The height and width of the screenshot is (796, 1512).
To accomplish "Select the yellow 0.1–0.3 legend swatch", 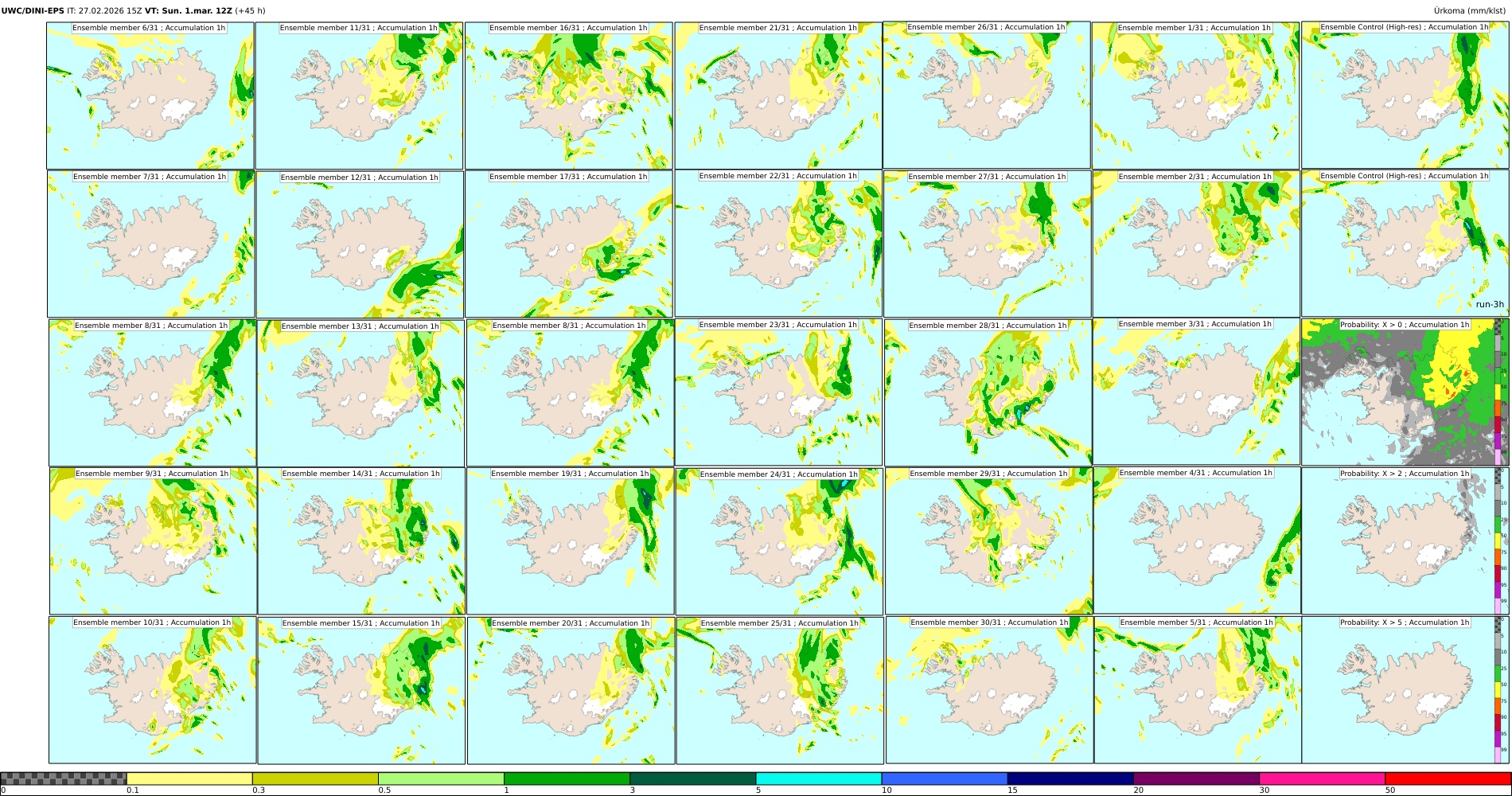I will point(189,778).
